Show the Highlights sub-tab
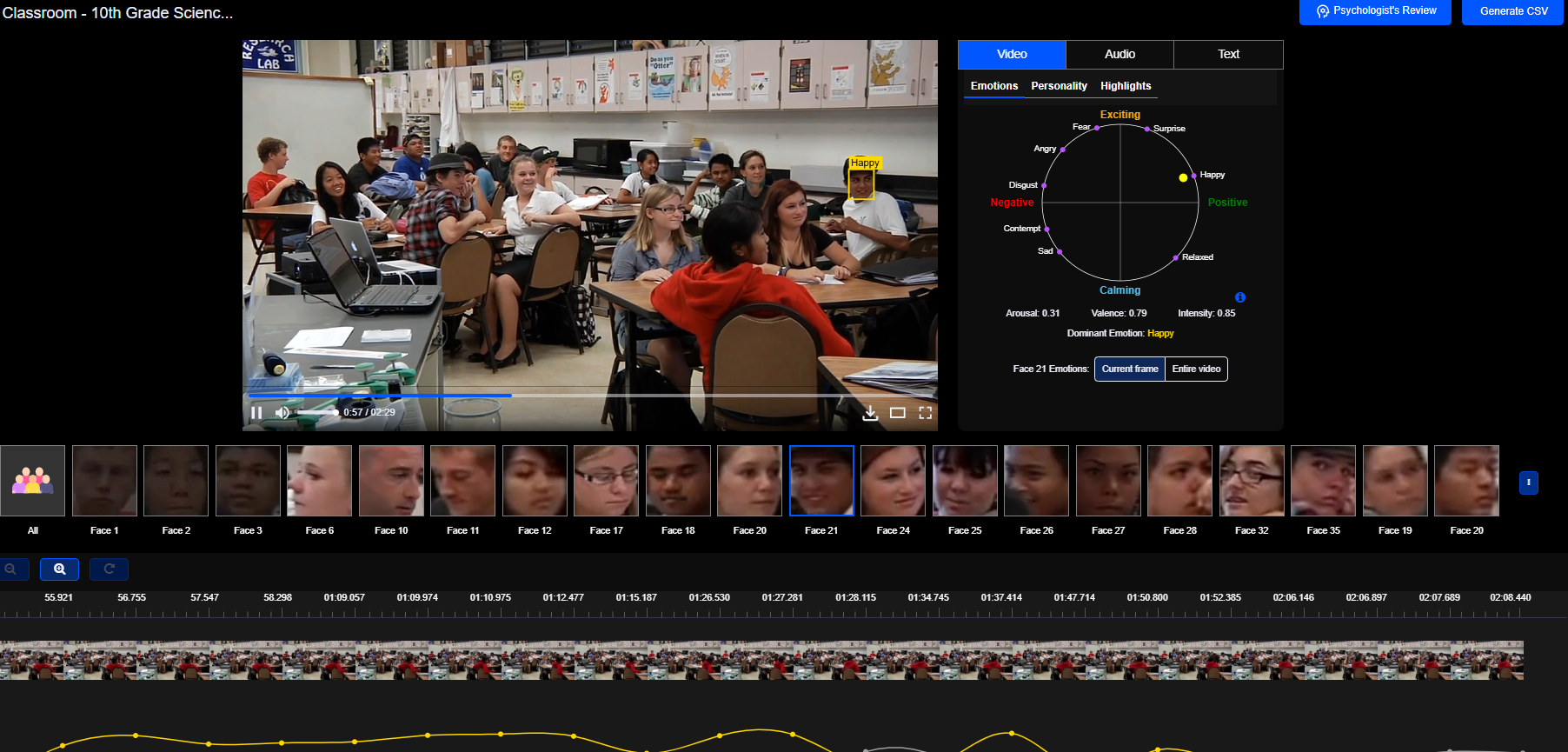Viewport: 1568px width, 752px height. 1126,86
